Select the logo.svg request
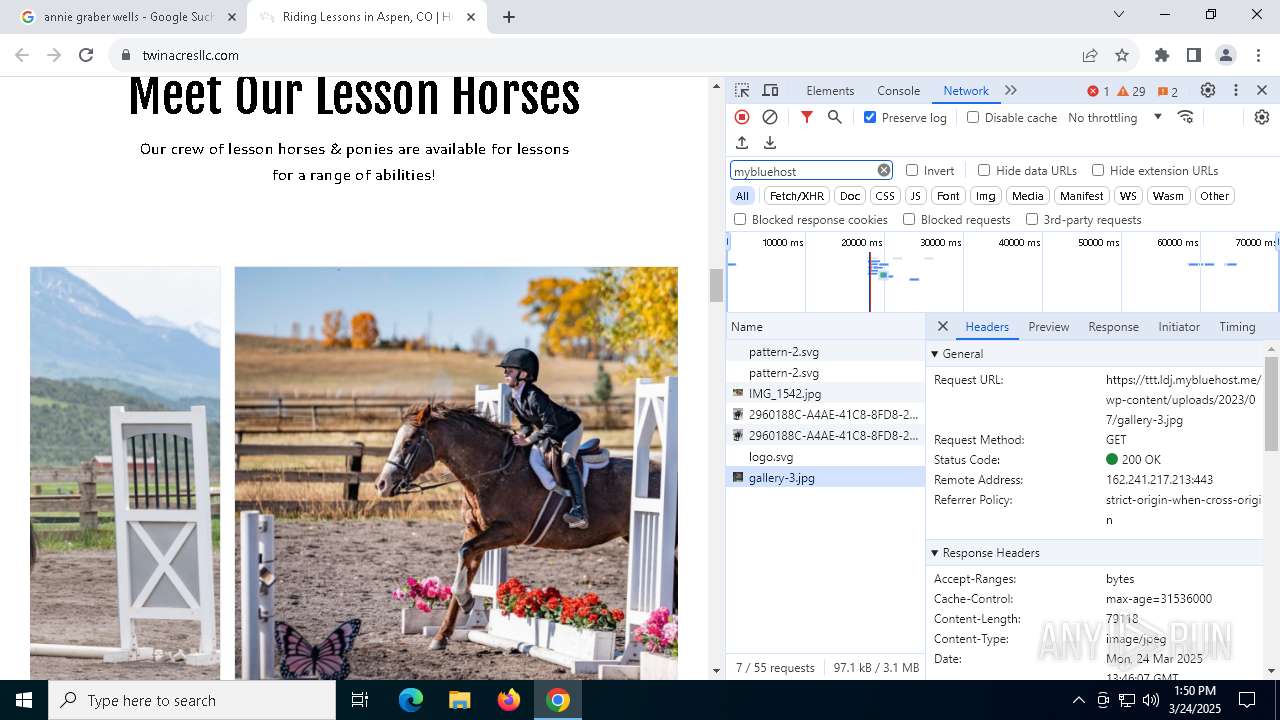1280x720 pixels. tap(826, 457)
